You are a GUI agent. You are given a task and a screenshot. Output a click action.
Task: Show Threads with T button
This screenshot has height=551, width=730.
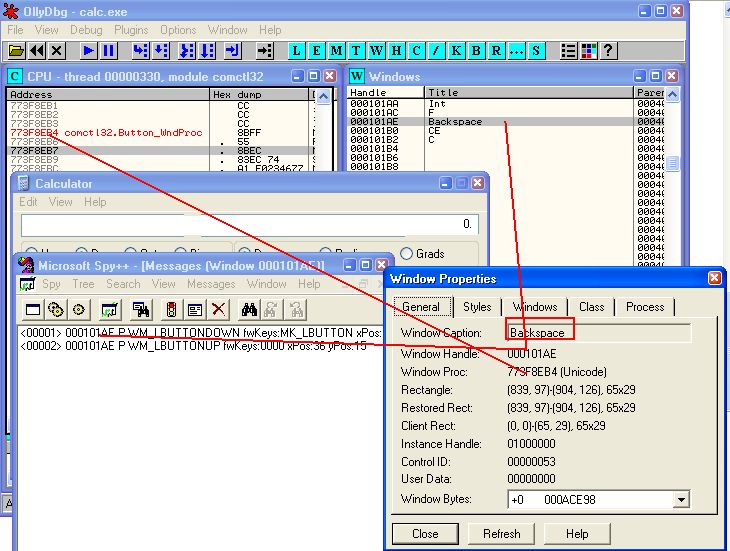click(x=356, y=50)
